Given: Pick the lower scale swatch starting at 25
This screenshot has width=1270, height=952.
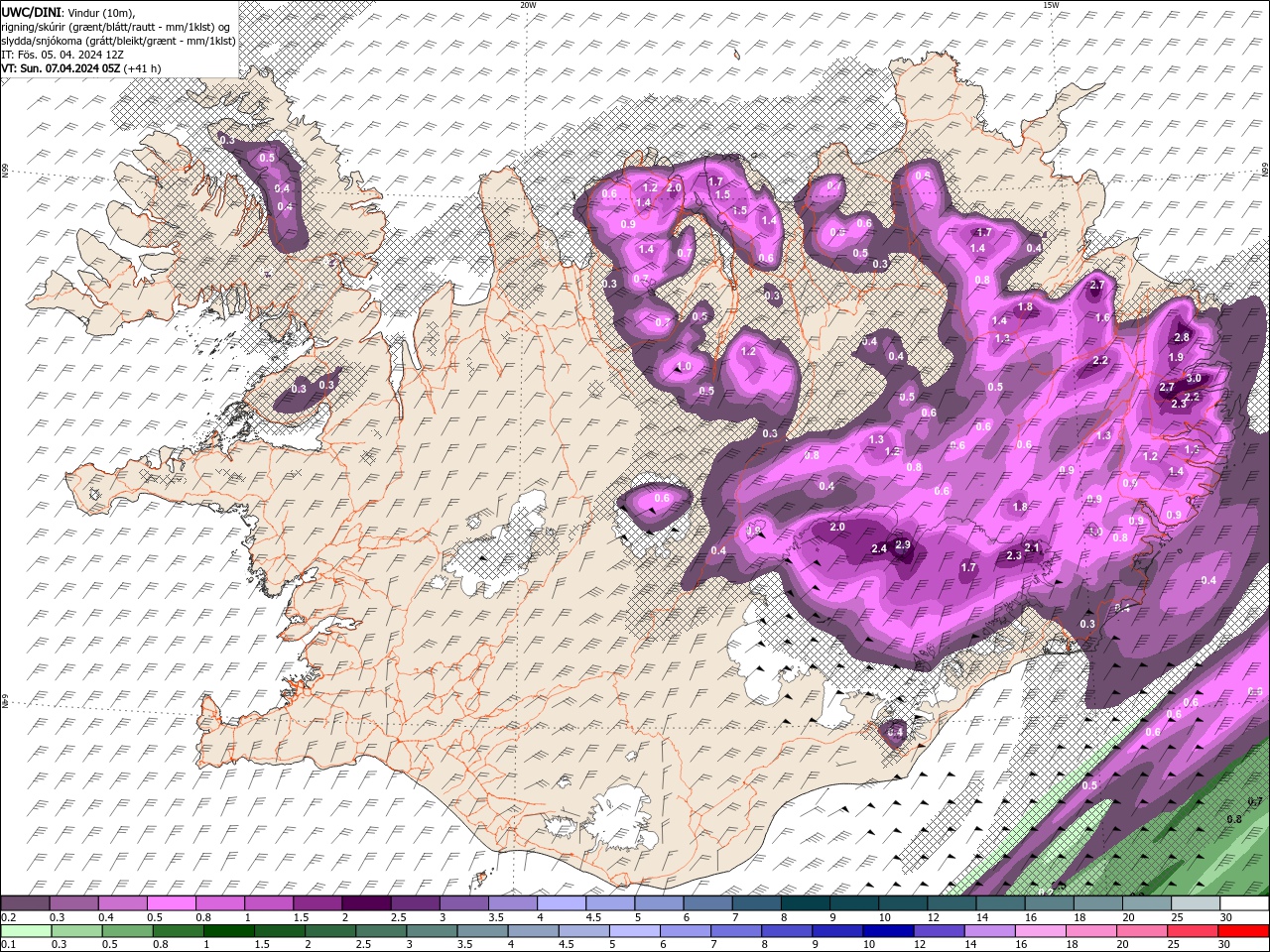Looking at the screenshot, I should tap(1192, 931).
